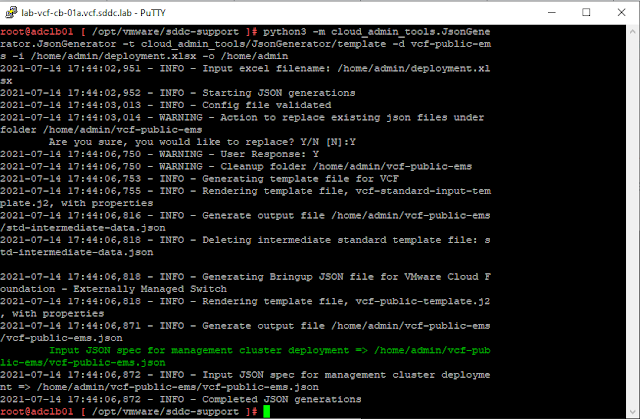Click '-i /home/admin/deployment.xlsx -o /home/admin' text
The height and width of the screenshot is (419, 640).
pyautogui.click(x=150, y=56)
